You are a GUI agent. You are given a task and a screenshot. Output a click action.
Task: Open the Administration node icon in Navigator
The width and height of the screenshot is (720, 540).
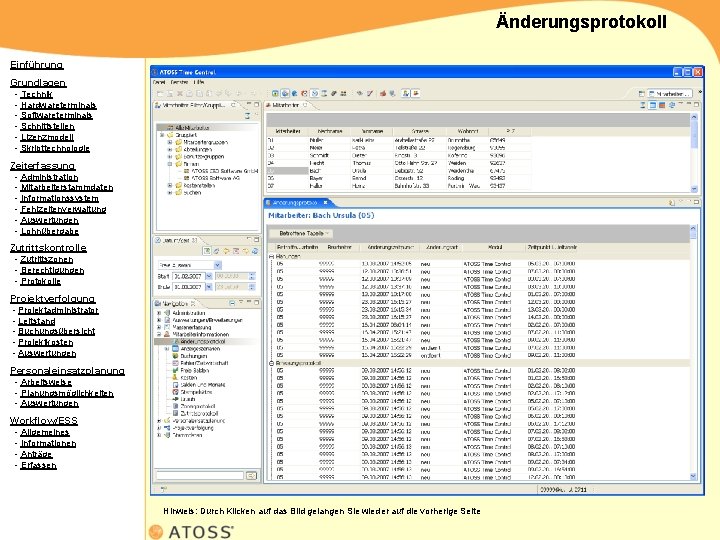[x=167, y=313]
